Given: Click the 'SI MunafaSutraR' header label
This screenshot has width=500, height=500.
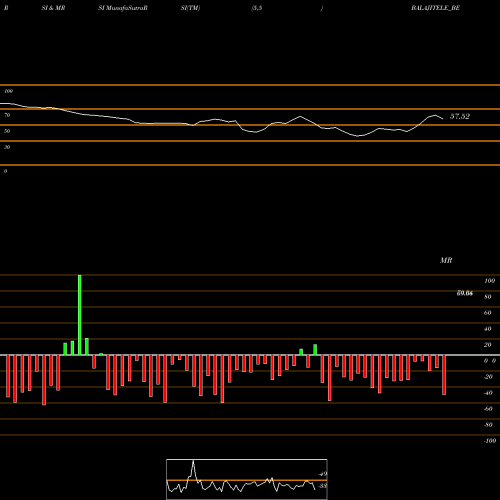Looking at the screenshot, I should 123,8.
